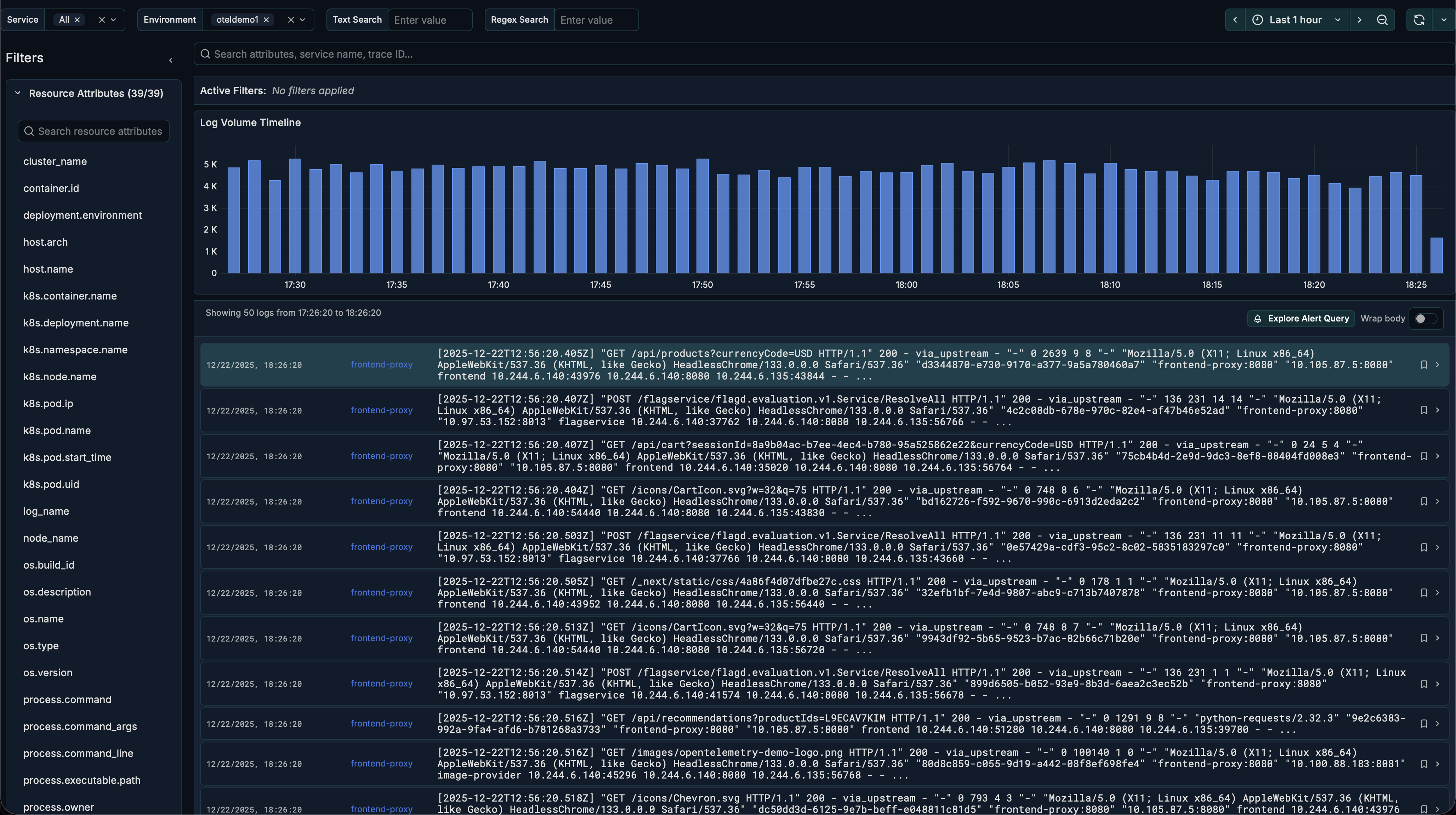Select the cluster_name resource attribute
This screenshot has height=815, width=1456.
pos(55,161)
